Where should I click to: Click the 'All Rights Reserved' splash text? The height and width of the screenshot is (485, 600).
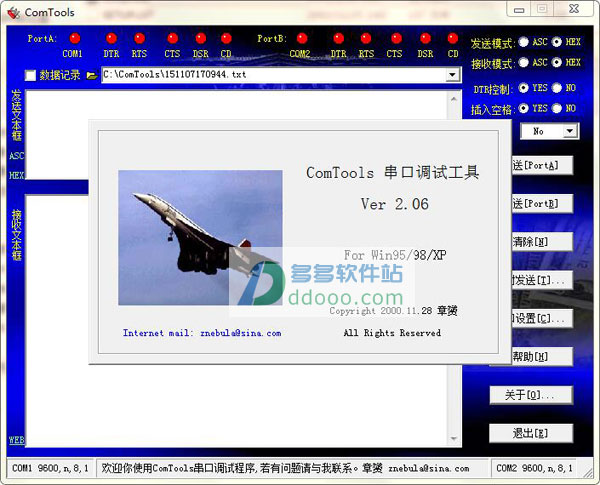(x=392, y=333)
